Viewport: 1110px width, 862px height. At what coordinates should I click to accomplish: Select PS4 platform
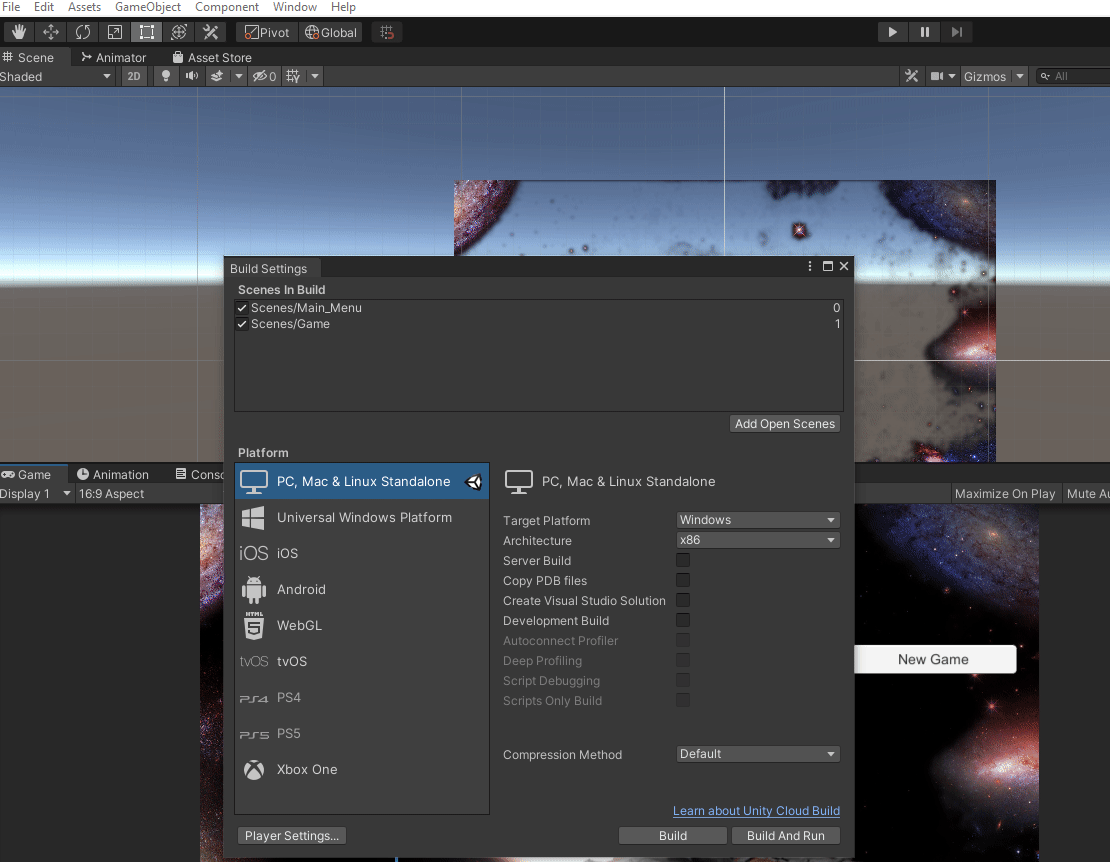pos(362,698)
